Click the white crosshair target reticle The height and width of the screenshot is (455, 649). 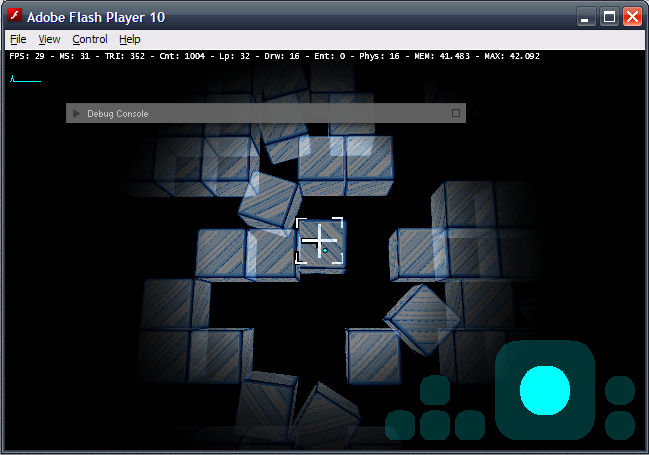coord(319,241)
